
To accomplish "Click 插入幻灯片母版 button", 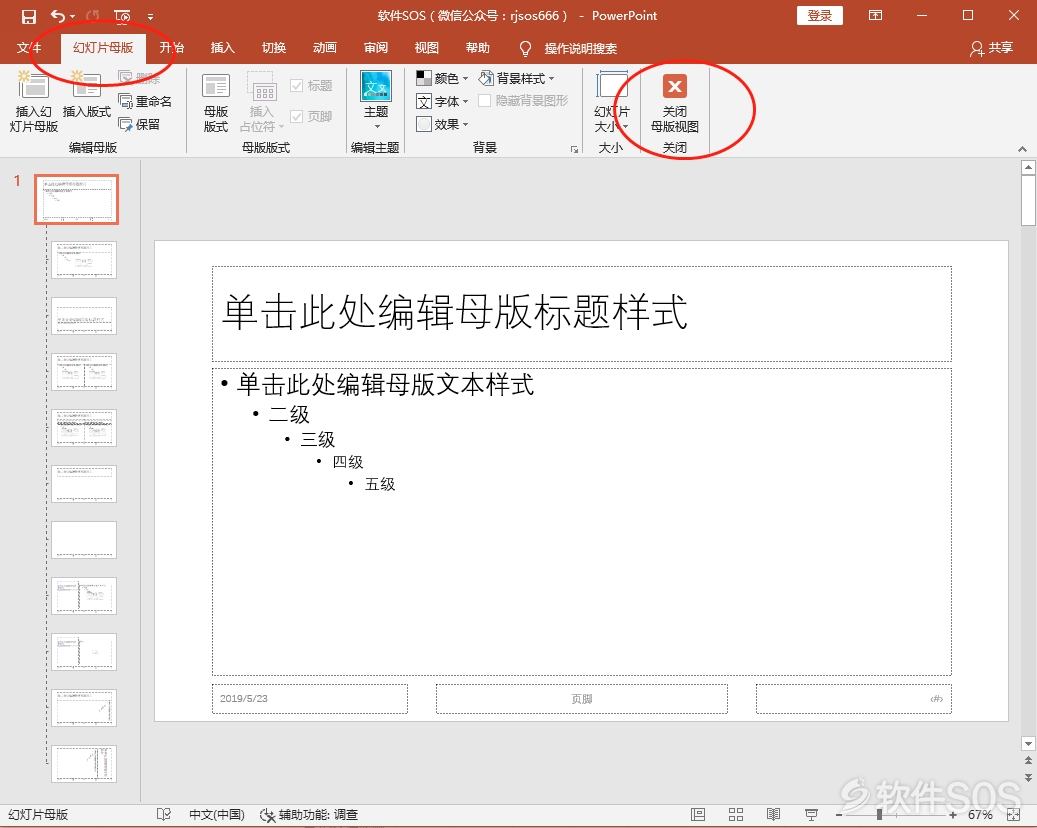I will (34, 103).
